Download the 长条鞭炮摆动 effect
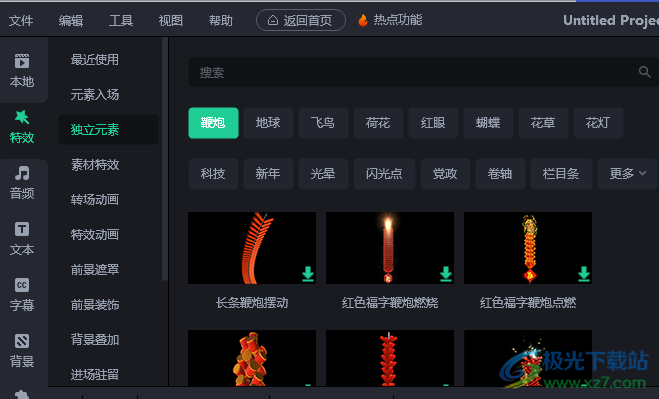 (308, 274)
